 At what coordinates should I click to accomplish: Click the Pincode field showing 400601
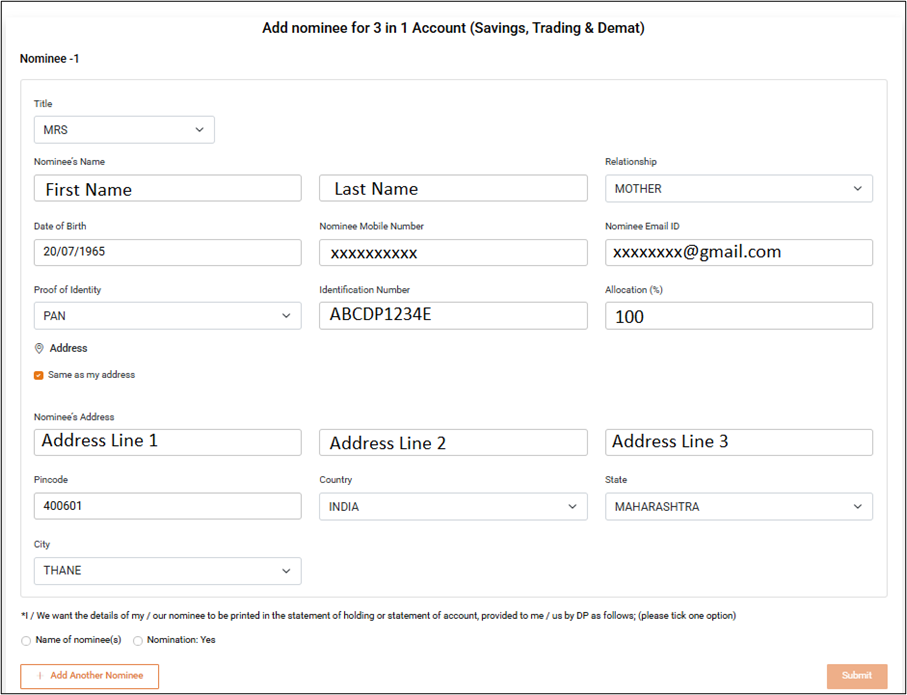click(167, 506)
